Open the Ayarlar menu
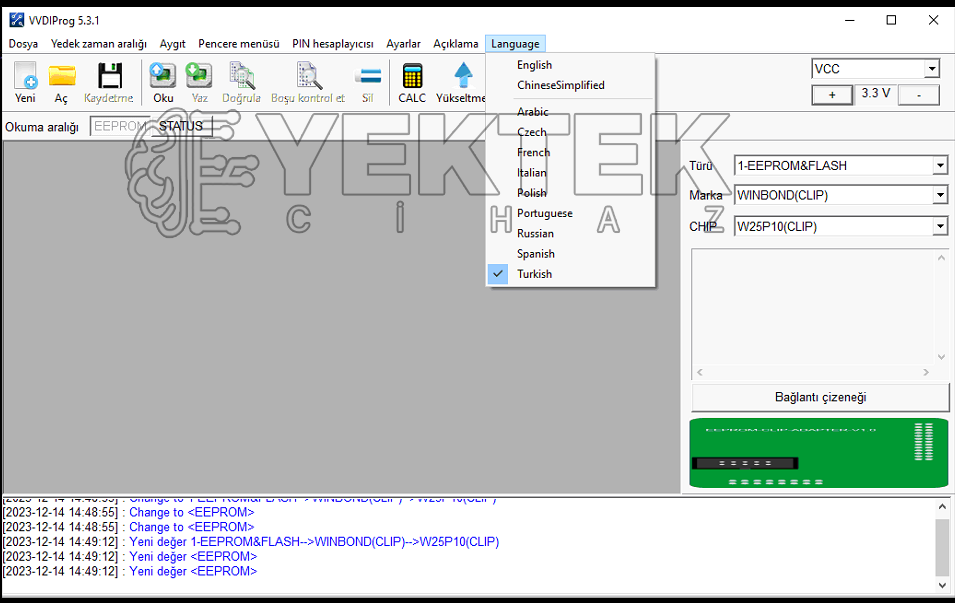 pyautogui.click(x=403, y=44)
